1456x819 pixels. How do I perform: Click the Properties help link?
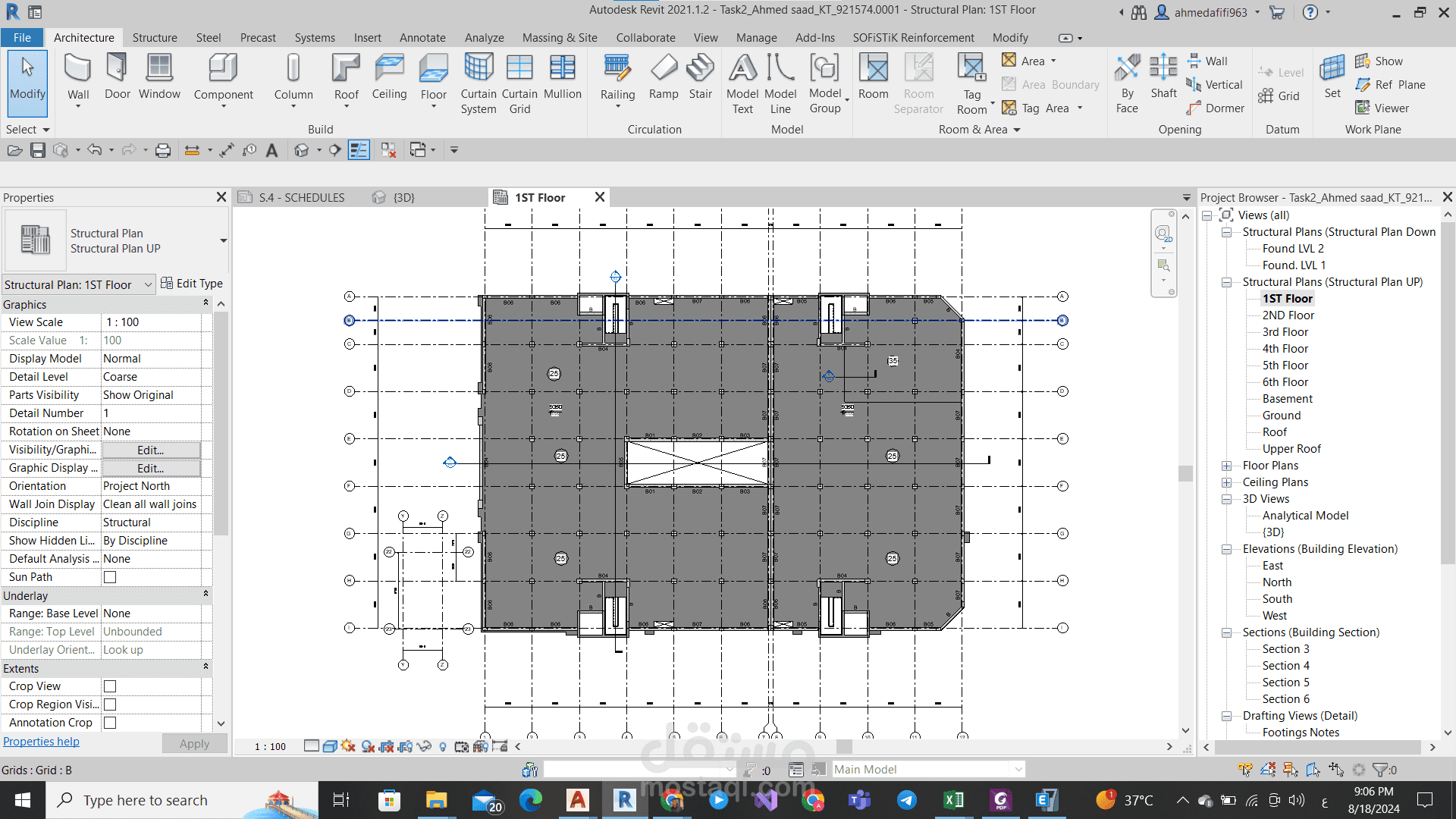(41, 742)
